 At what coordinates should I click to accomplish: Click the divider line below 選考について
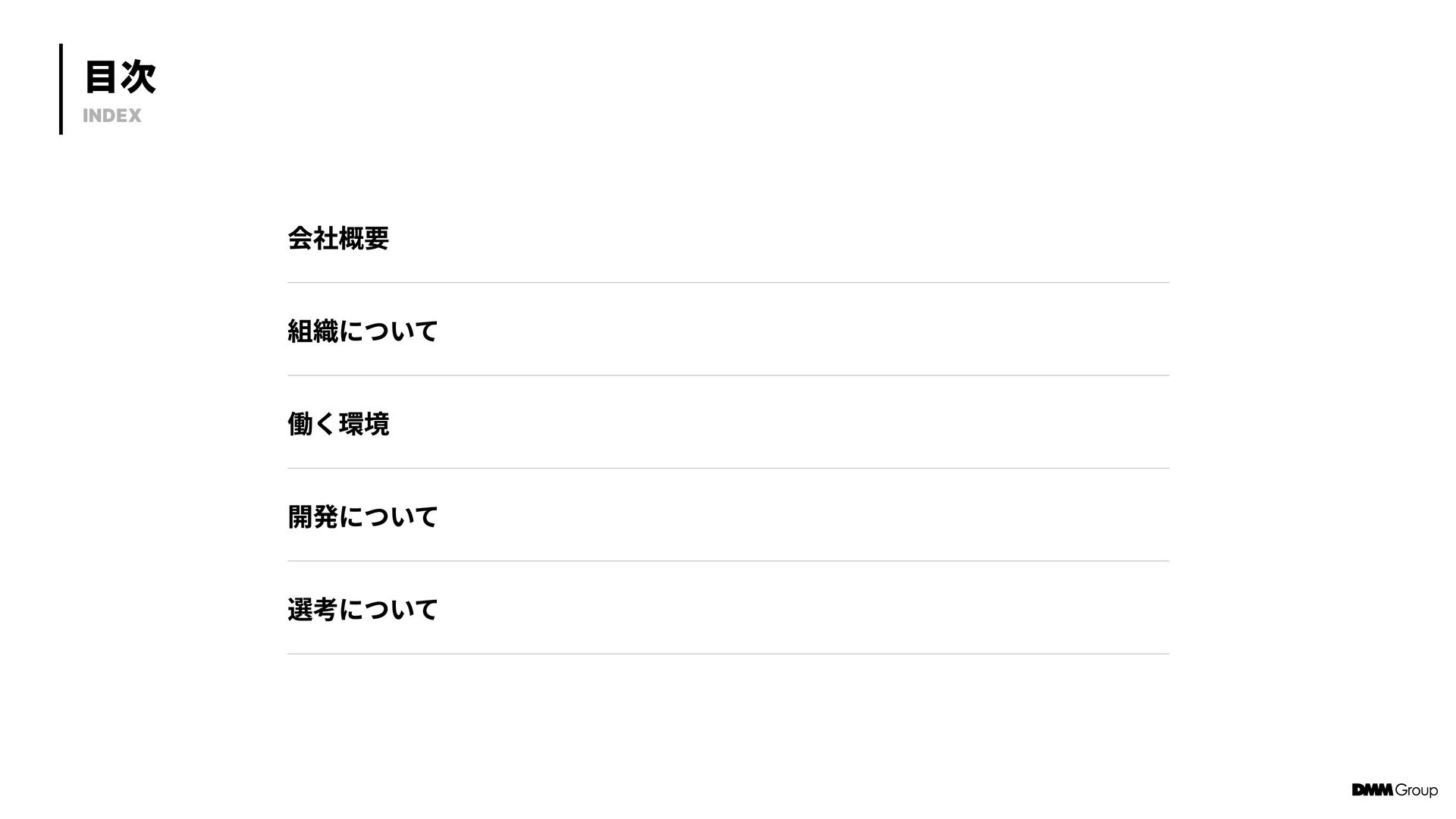pos(728,654)
